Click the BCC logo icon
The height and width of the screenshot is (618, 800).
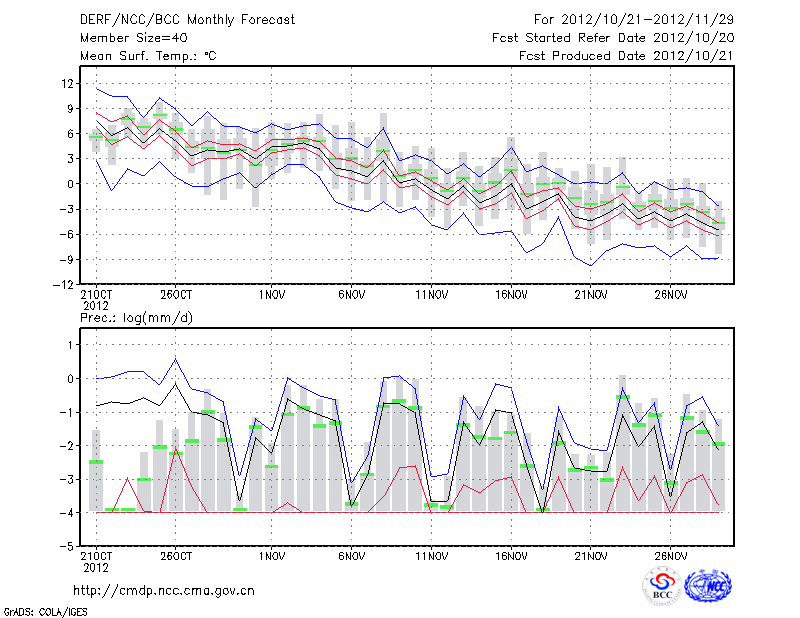[x=662, y=586]
